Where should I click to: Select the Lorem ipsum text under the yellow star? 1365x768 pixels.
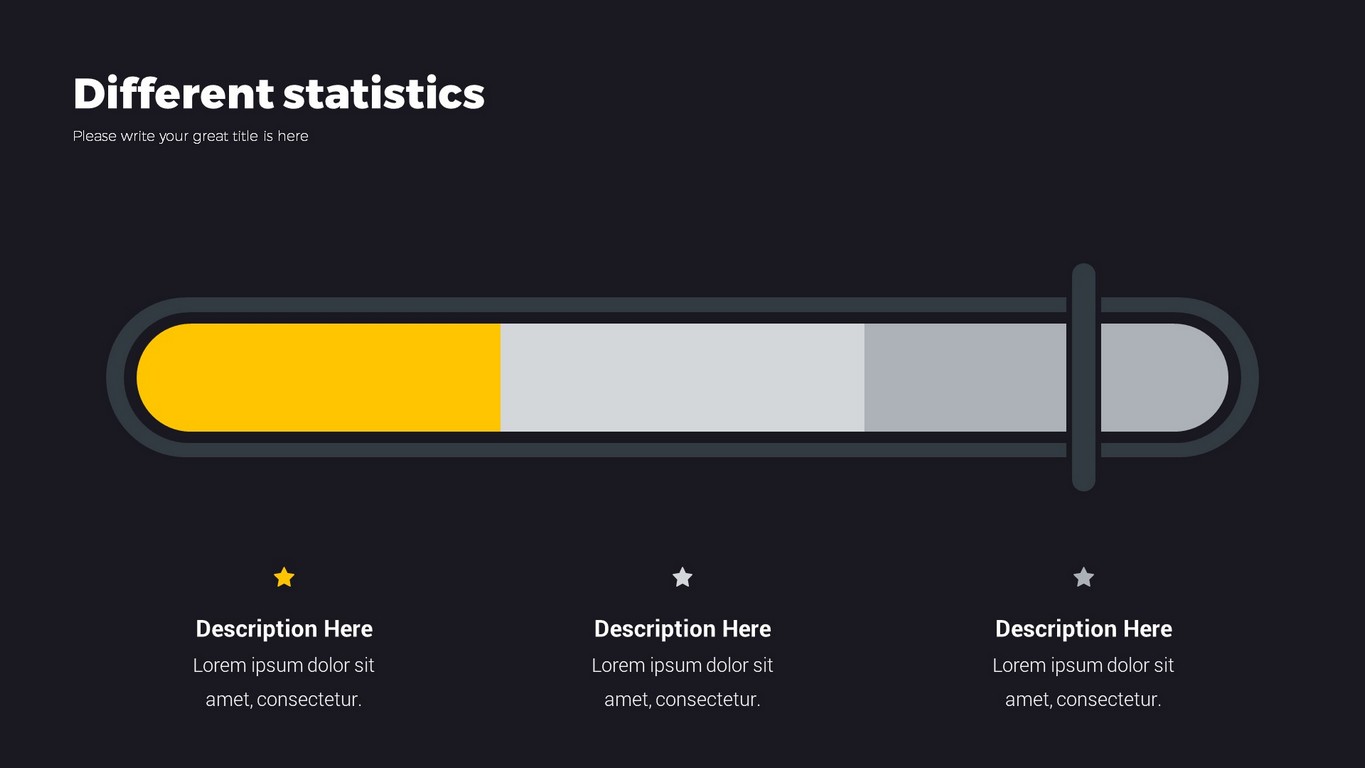tap(284, 682)
